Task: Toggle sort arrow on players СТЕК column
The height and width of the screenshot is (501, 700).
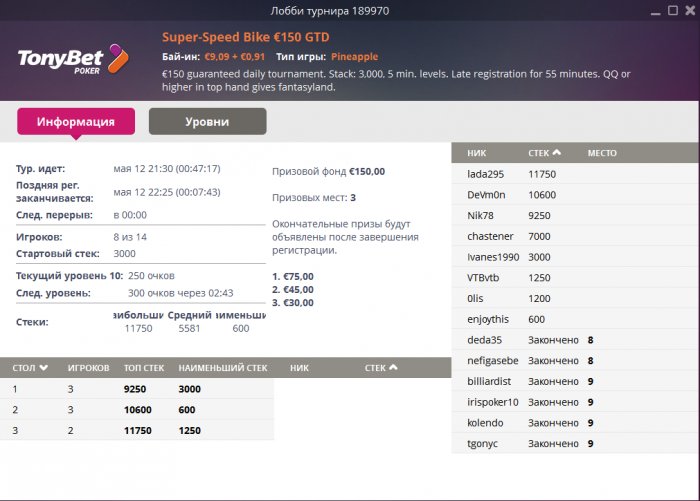Action: (x=557, y=153)
